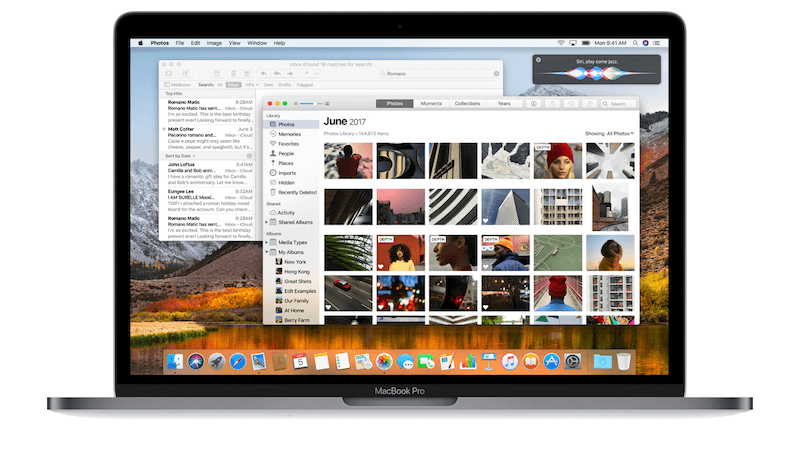Switch to the Moments tab
Viewport: 800px width, 449px height.
click(x=431, y=103)
